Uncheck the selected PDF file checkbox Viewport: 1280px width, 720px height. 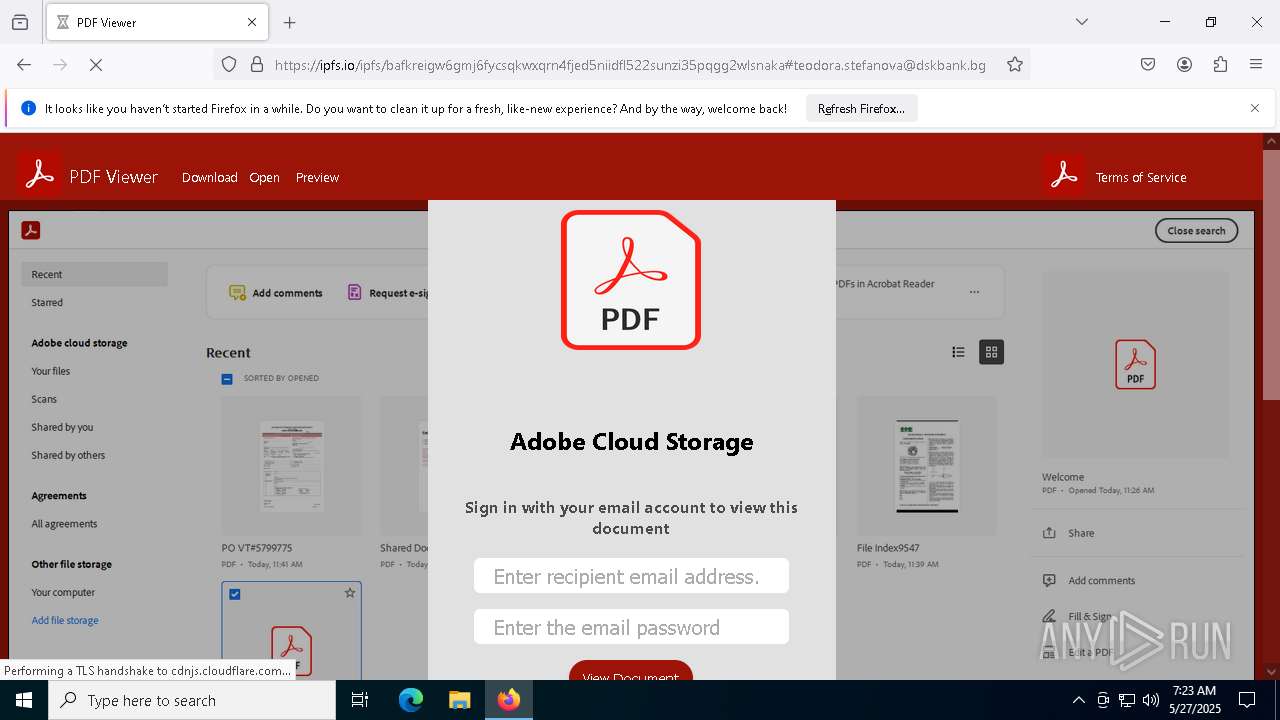(x=235, y=594)
